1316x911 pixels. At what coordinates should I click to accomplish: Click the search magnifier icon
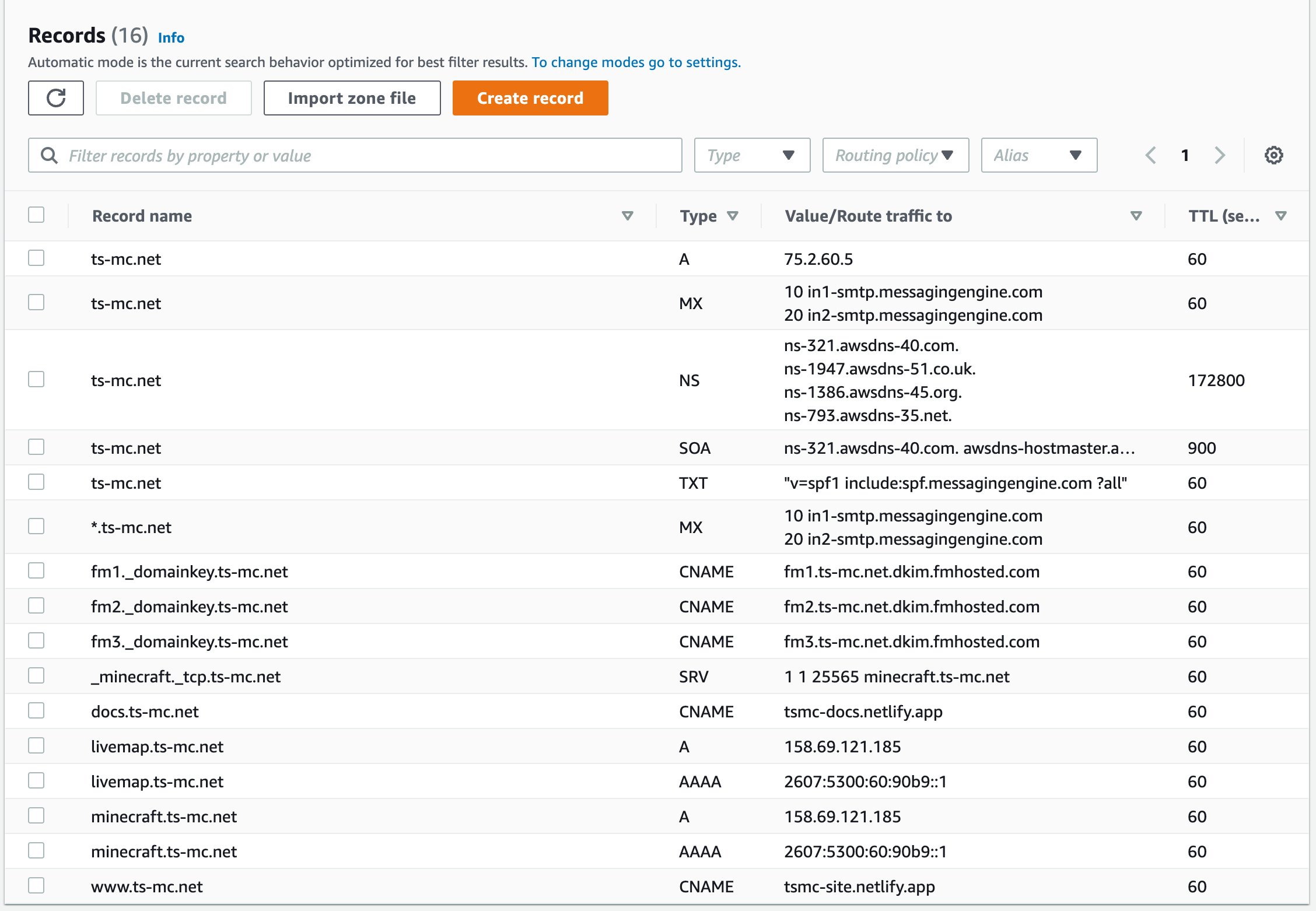tap(49, 155)
